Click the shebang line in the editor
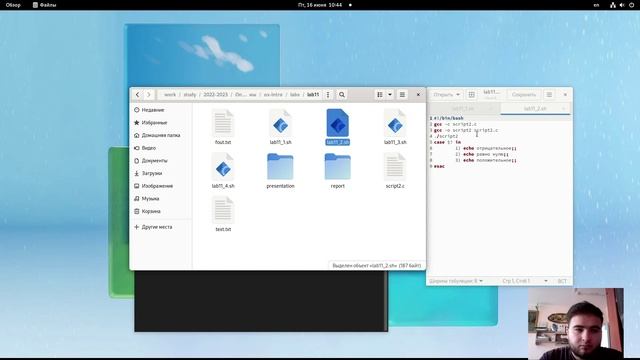The image size is (640, 360). 449,118
